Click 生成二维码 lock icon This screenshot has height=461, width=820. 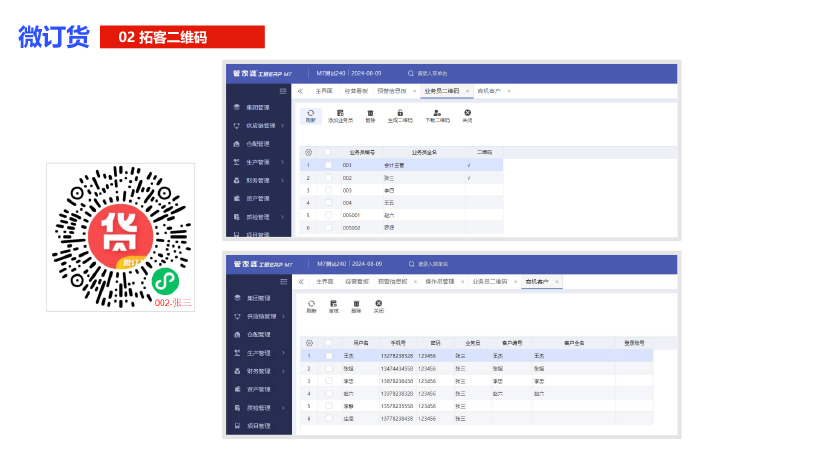click(x=400, y=114)
